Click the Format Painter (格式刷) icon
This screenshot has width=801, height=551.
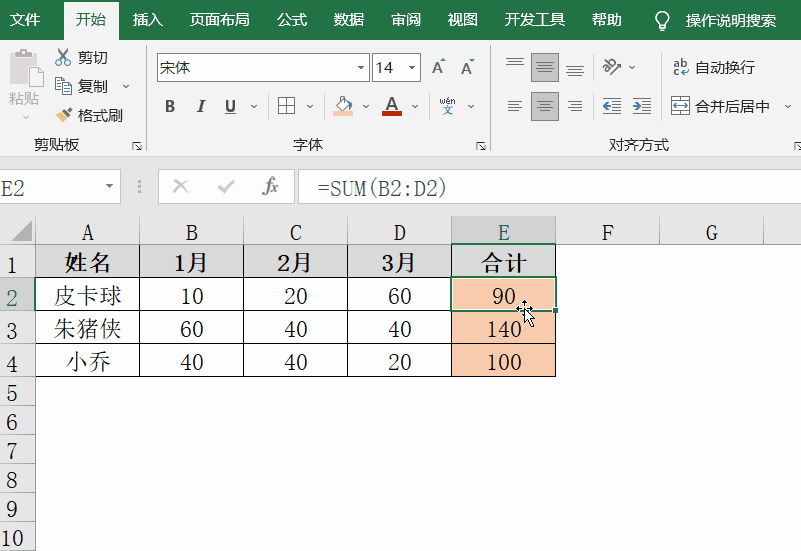65,115
